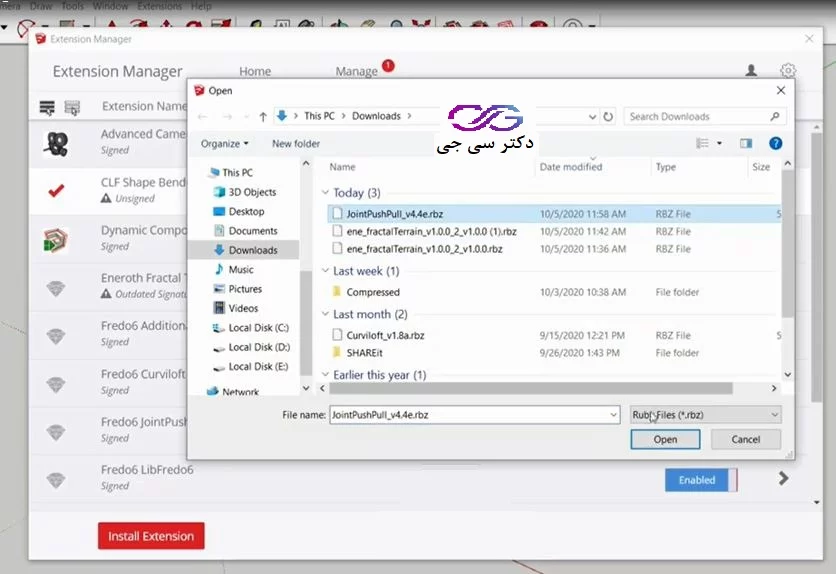
Task: Click the Advanced Camera extension icon
Action: pos(57,143)
